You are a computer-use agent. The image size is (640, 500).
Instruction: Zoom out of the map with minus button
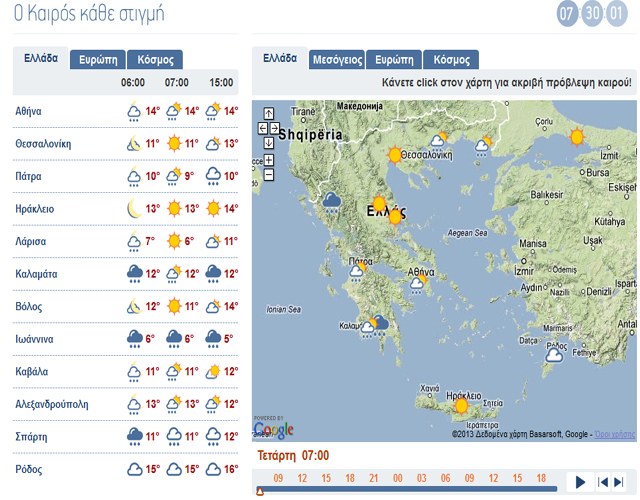(269, 174)
